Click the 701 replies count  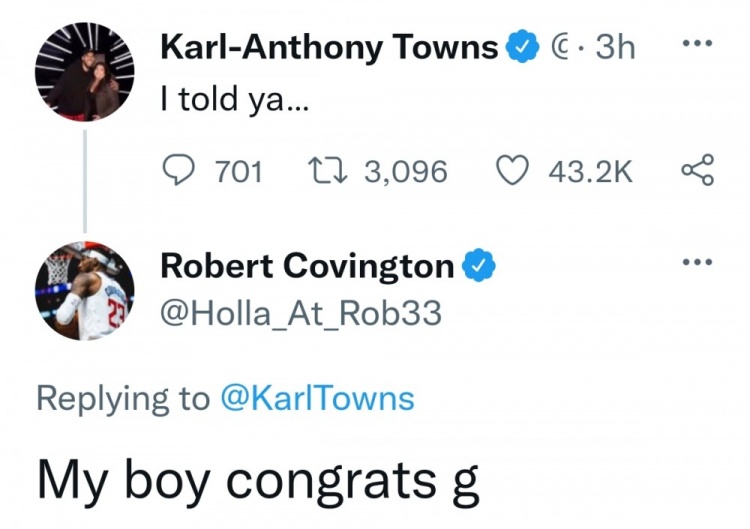click(239, 173)
